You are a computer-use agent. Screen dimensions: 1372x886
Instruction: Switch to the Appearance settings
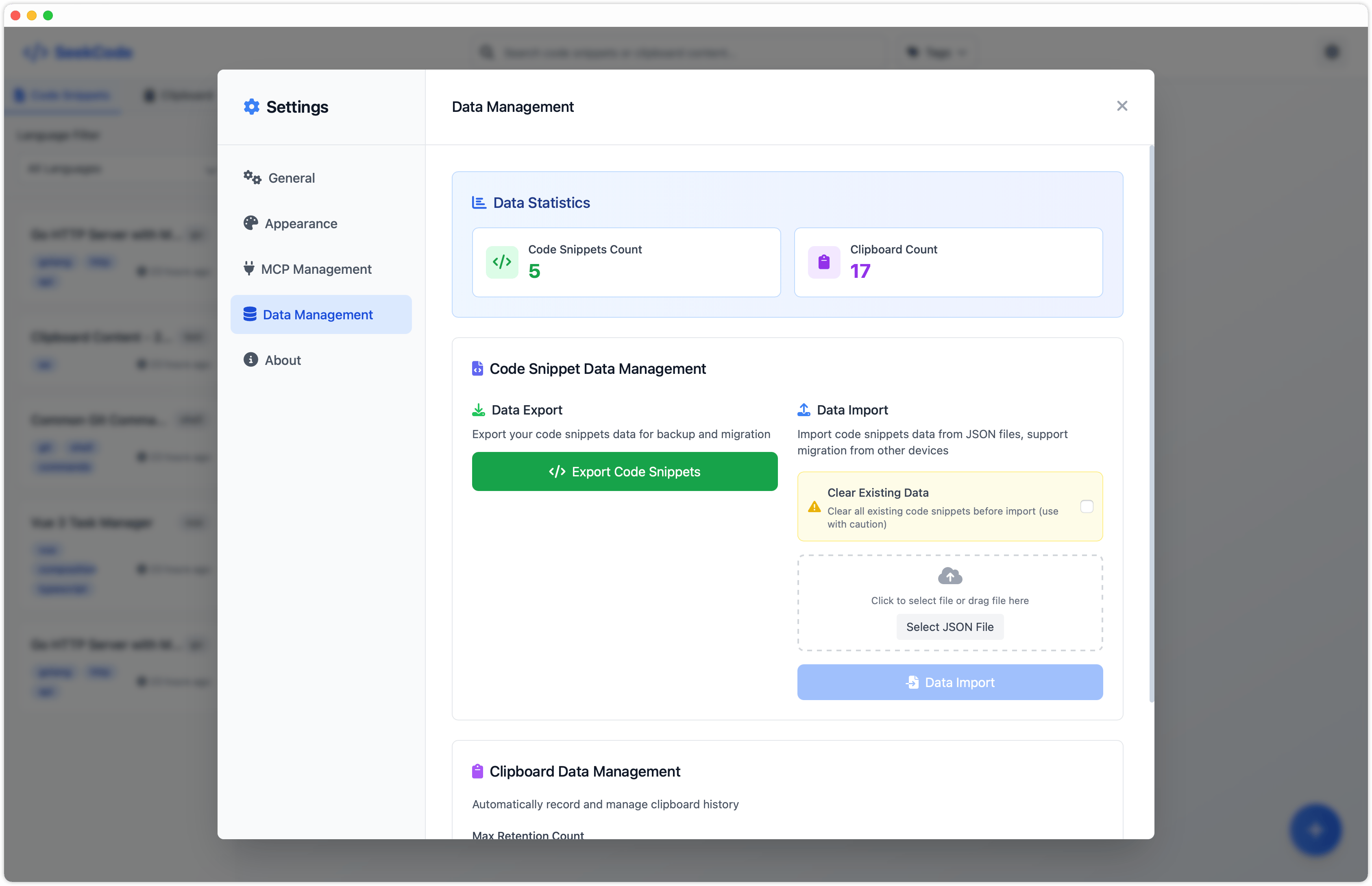click(x=301, y=223)
